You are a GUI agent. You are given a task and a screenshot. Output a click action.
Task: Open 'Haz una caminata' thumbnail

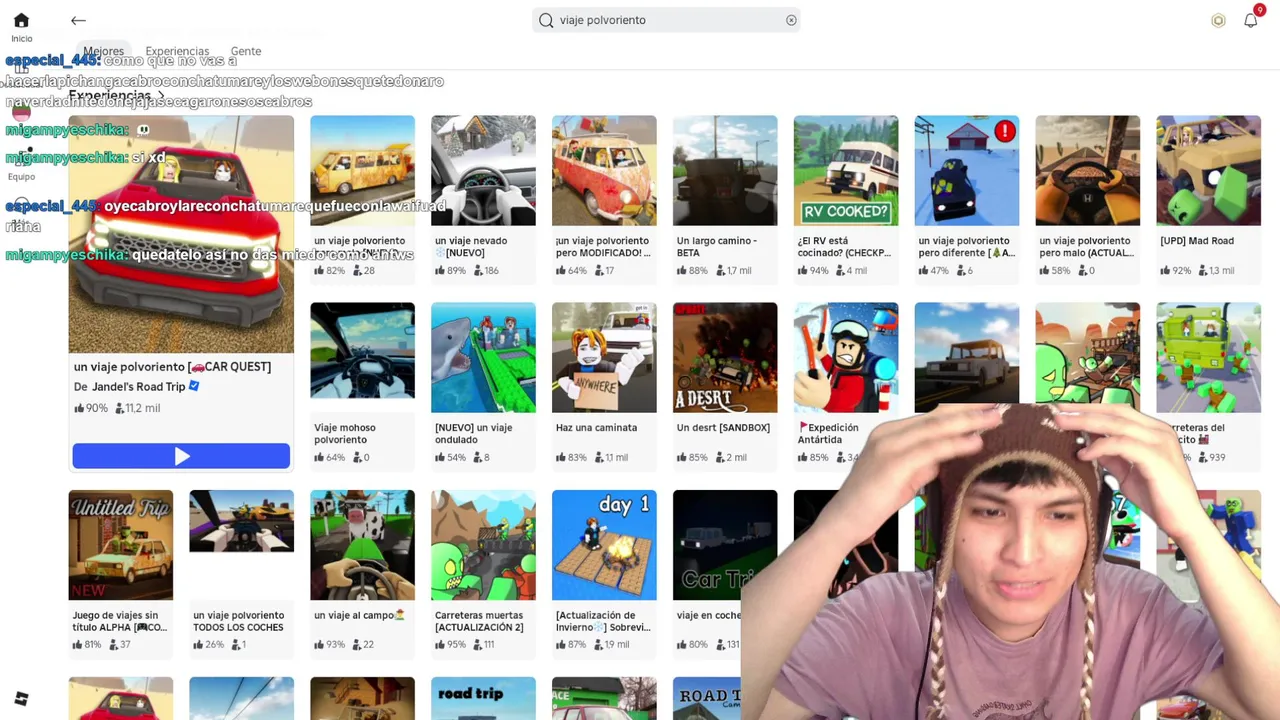(x=604, y=357)
